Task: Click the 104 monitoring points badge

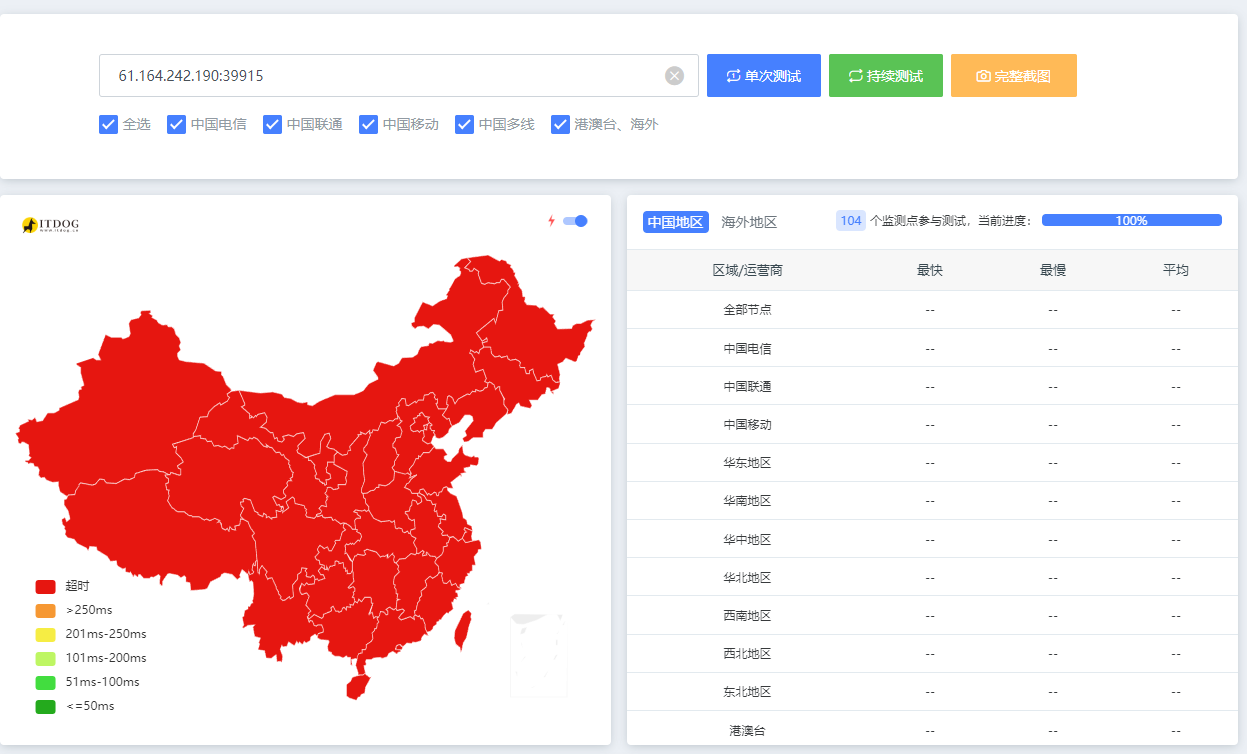Action: (851, 221)
